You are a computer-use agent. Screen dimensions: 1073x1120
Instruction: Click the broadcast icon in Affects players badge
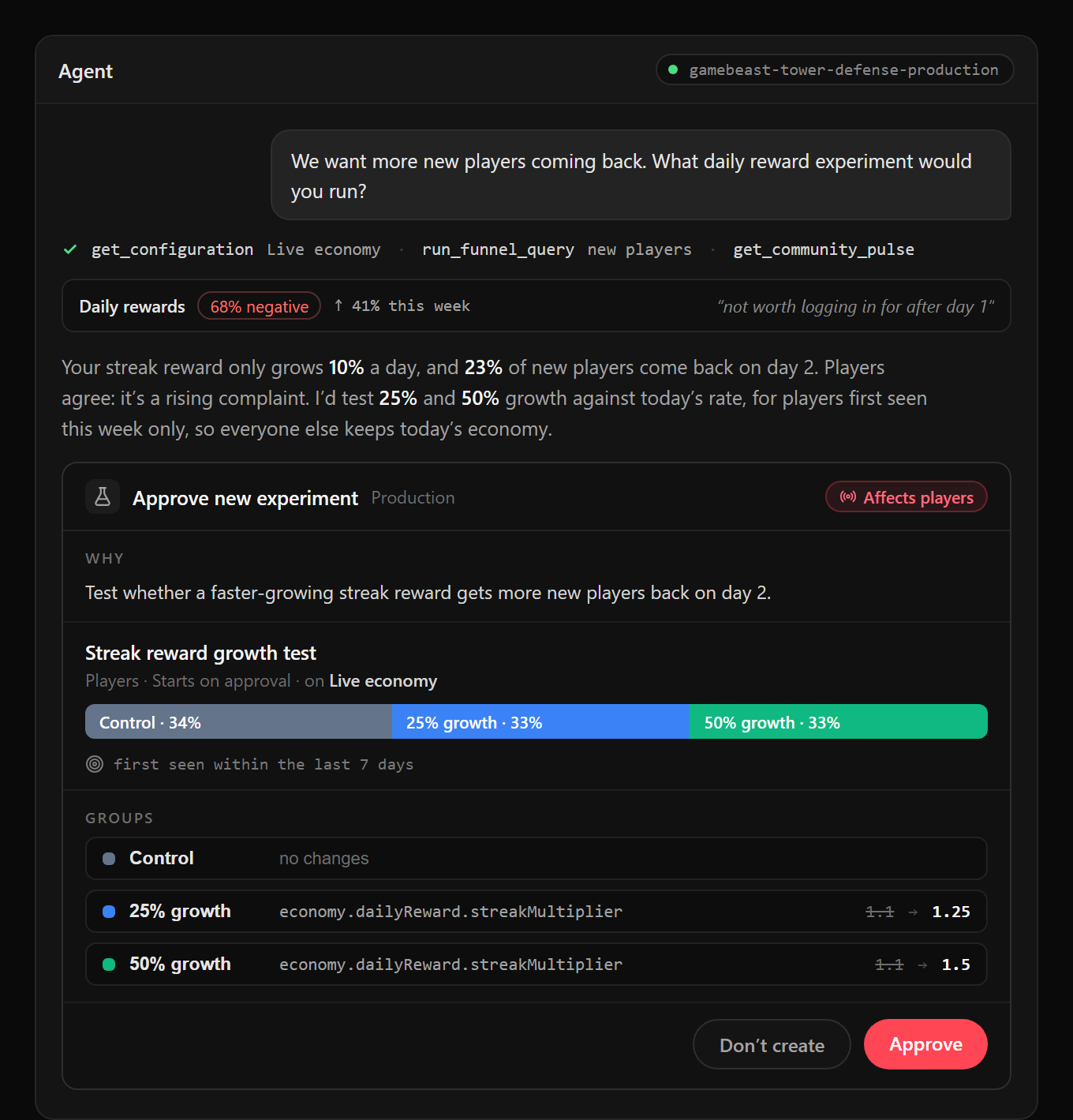click(x=848, y=497)
